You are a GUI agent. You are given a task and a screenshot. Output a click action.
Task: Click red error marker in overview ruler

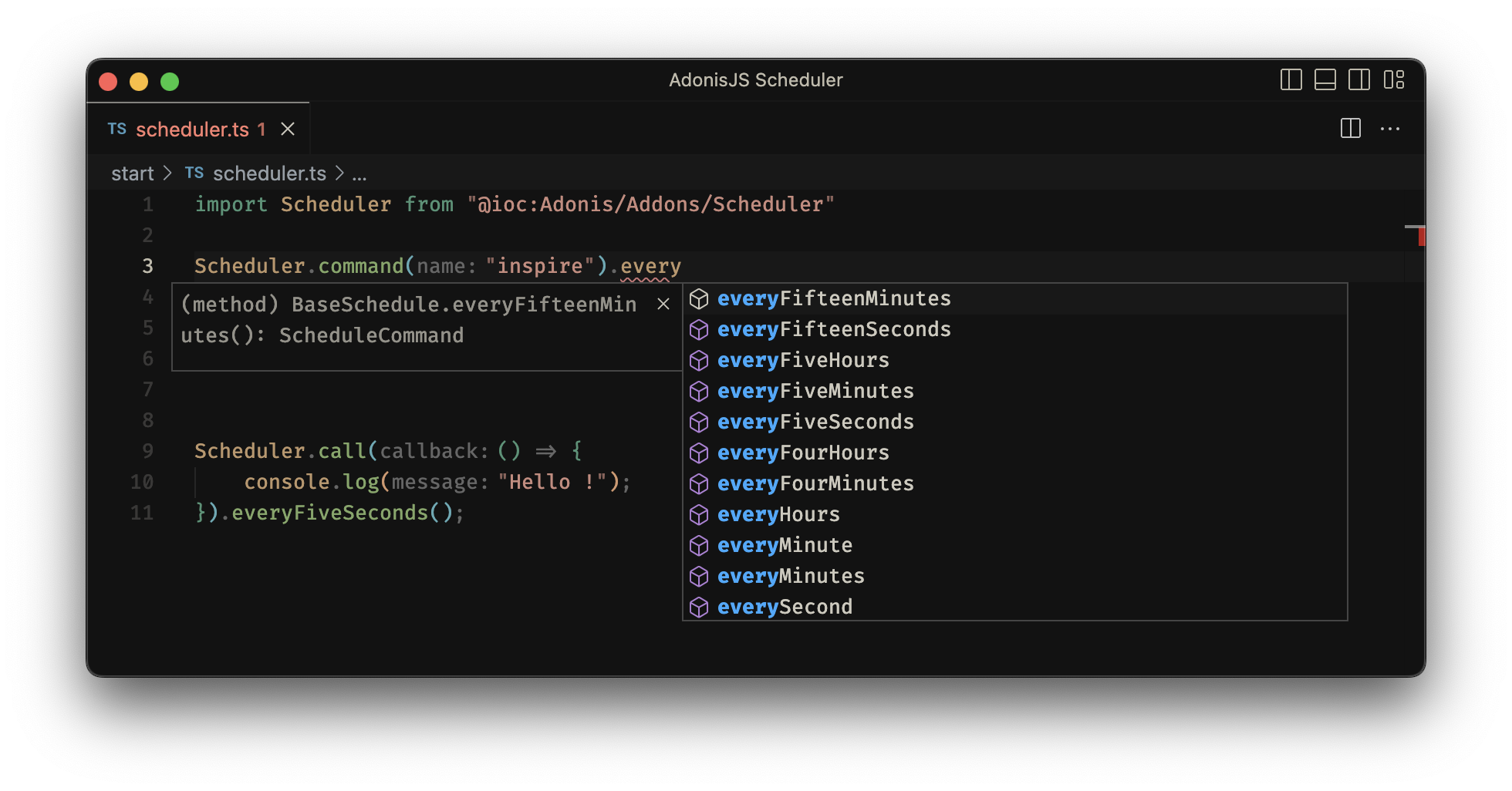point(1421,236)
